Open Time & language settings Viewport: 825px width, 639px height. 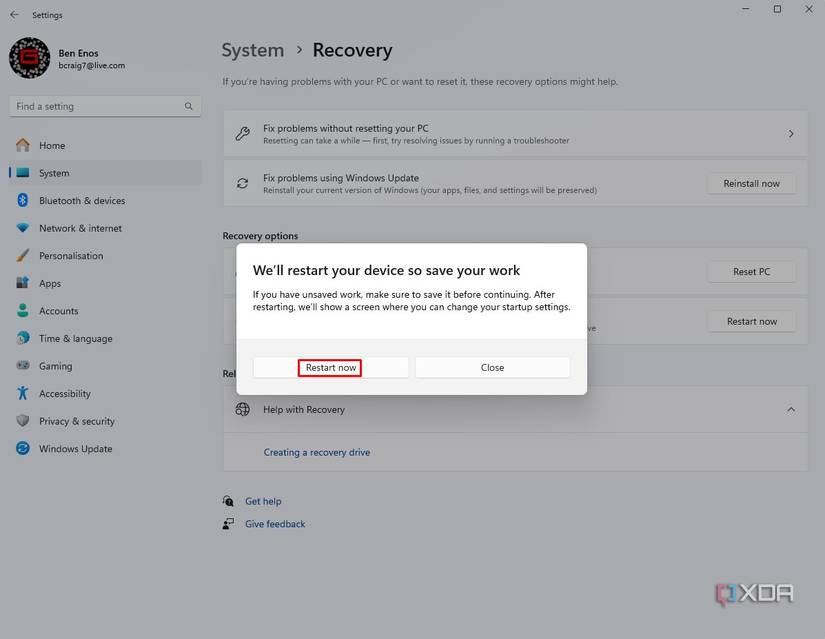[105, 338]
